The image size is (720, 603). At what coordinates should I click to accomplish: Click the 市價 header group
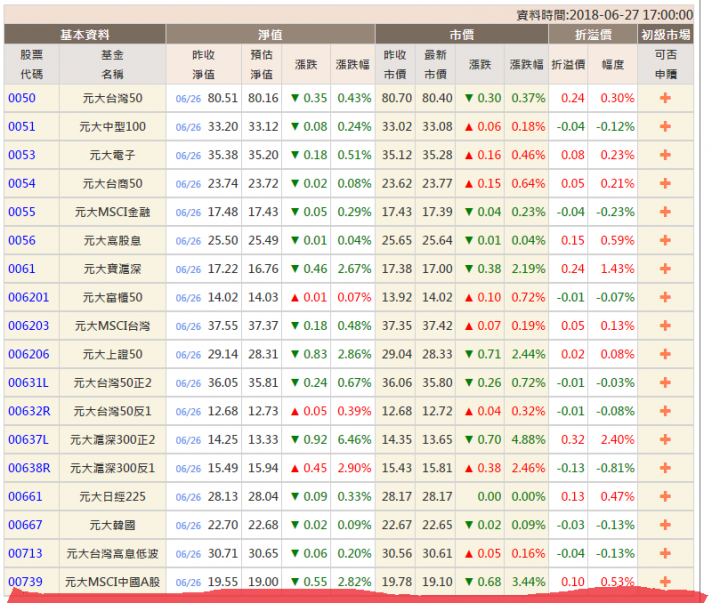(x=461, y=34)
